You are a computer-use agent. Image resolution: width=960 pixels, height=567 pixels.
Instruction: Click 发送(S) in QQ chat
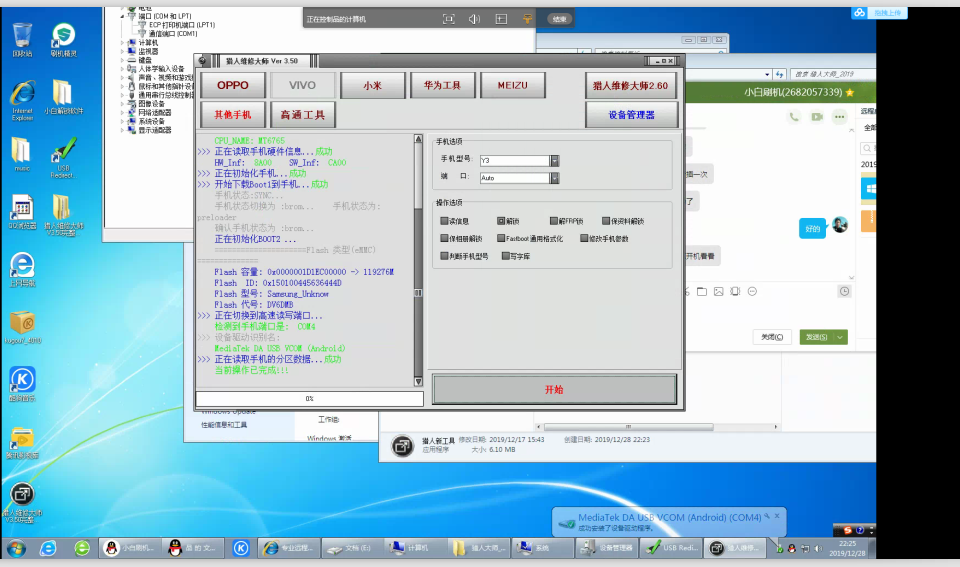tap(816, 337)
